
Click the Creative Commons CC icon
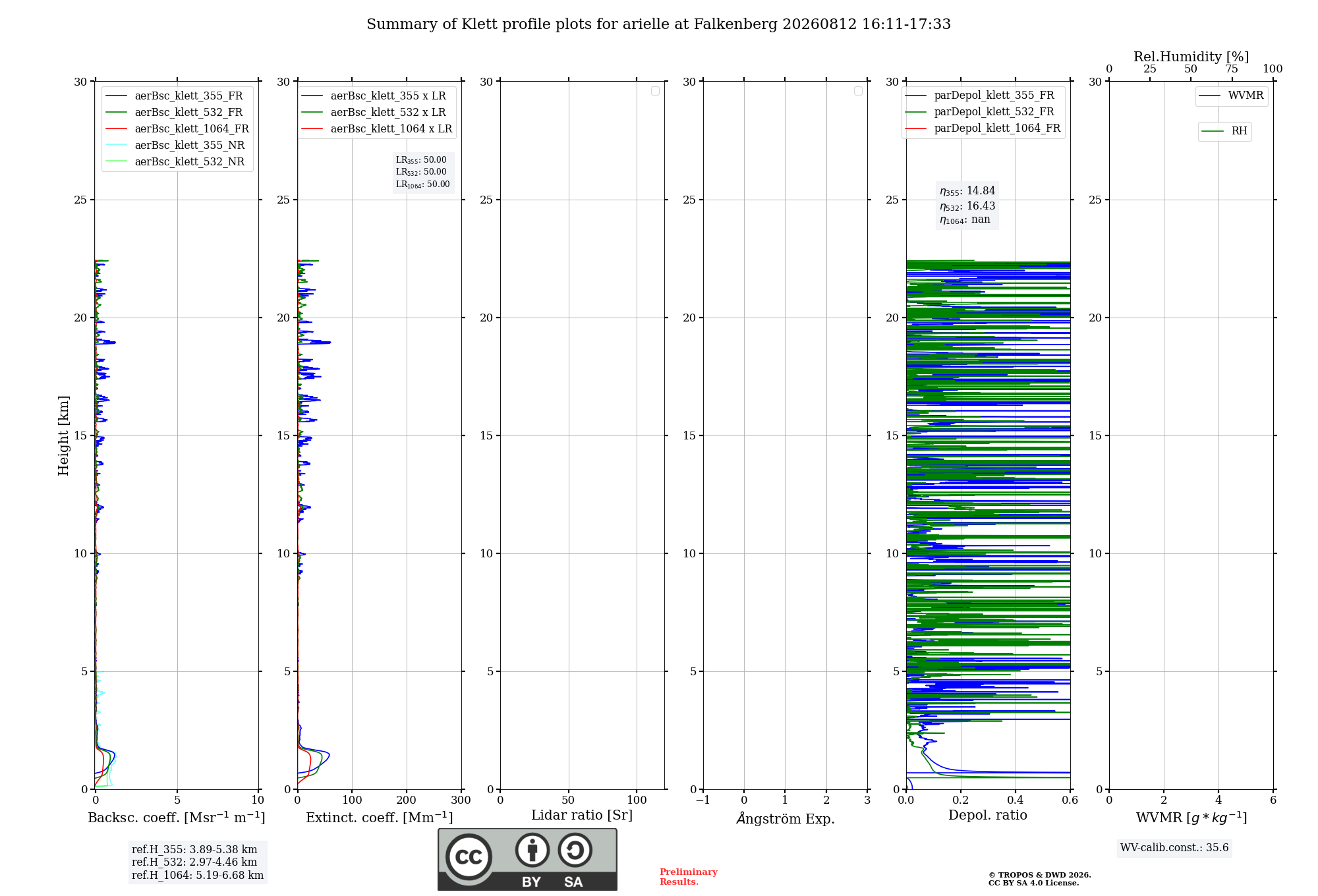(469, 856)
